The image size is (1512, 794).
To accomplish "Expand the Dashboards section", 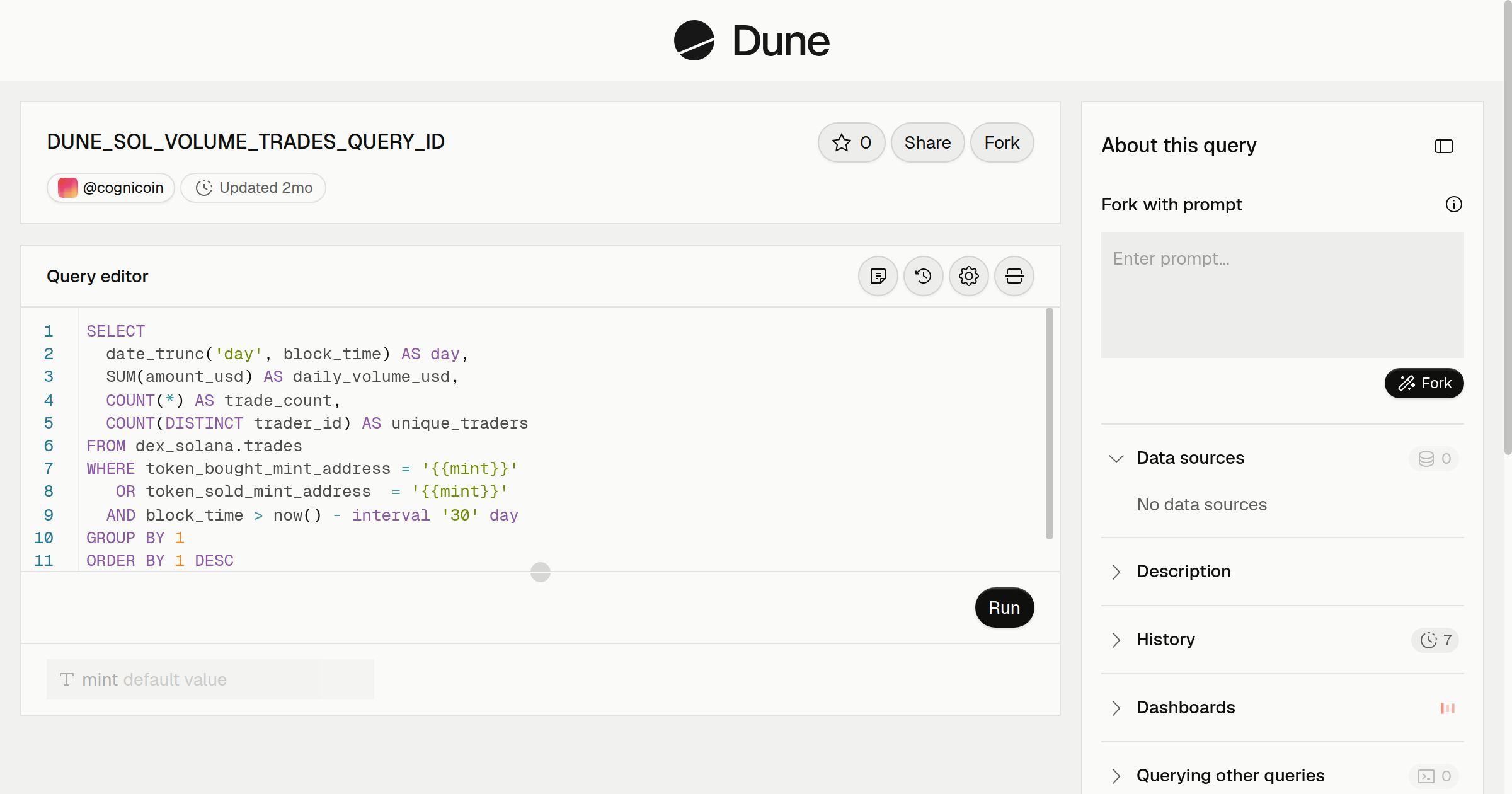I will click(x=1116, y=708).
